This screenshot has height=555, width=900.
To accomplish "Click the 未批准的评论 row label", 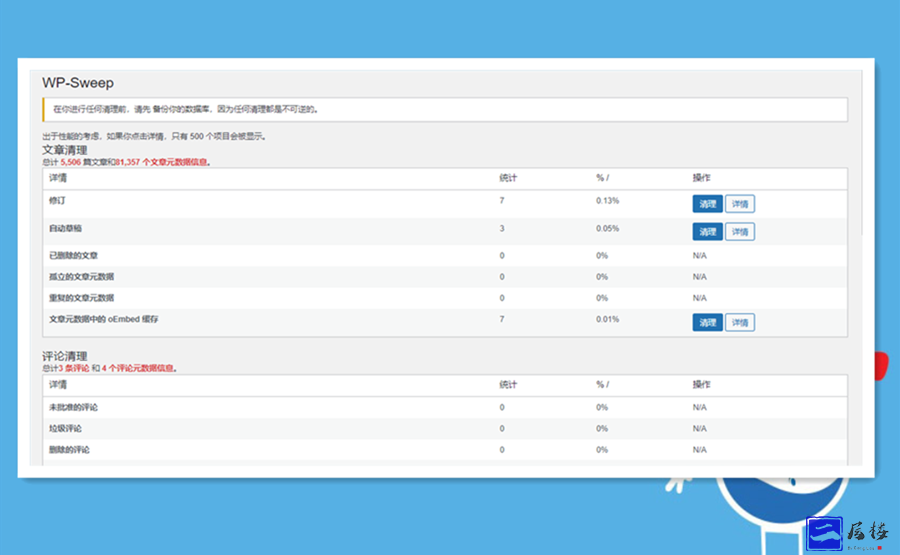I will pyautogui.click(x=73, y=407).
